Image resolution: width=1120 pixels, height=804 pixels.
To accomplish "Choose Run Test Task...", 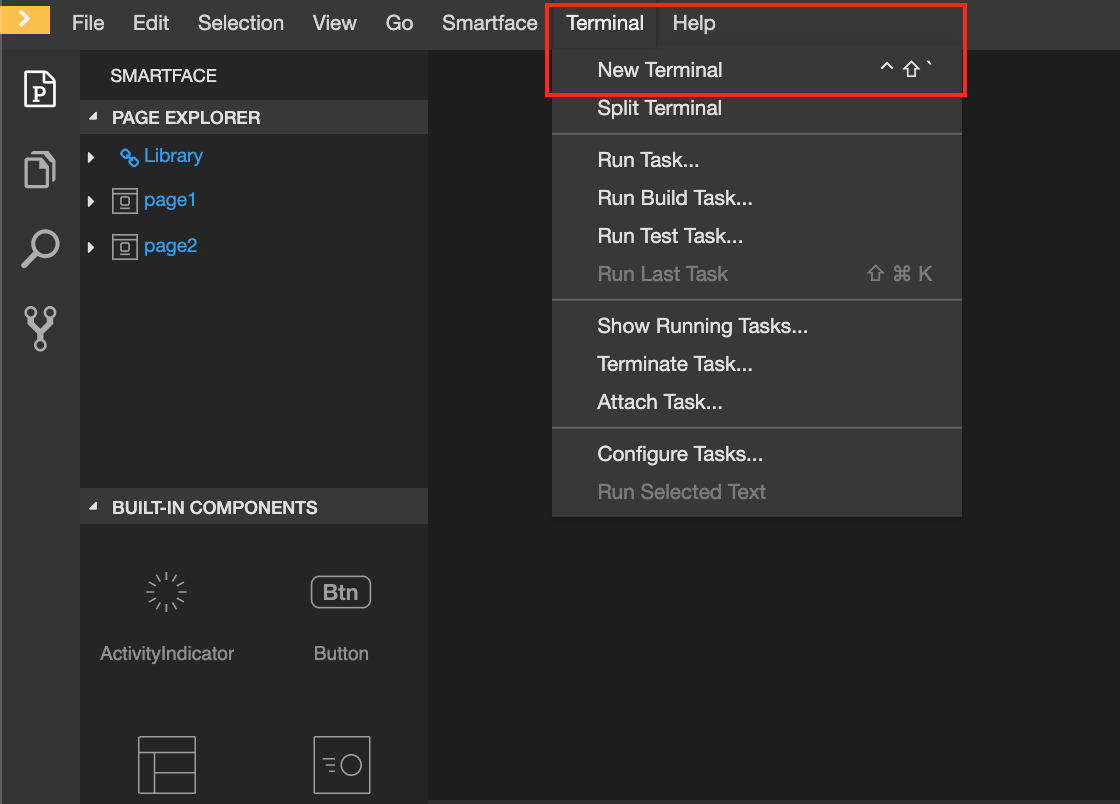I will [757, 236].
